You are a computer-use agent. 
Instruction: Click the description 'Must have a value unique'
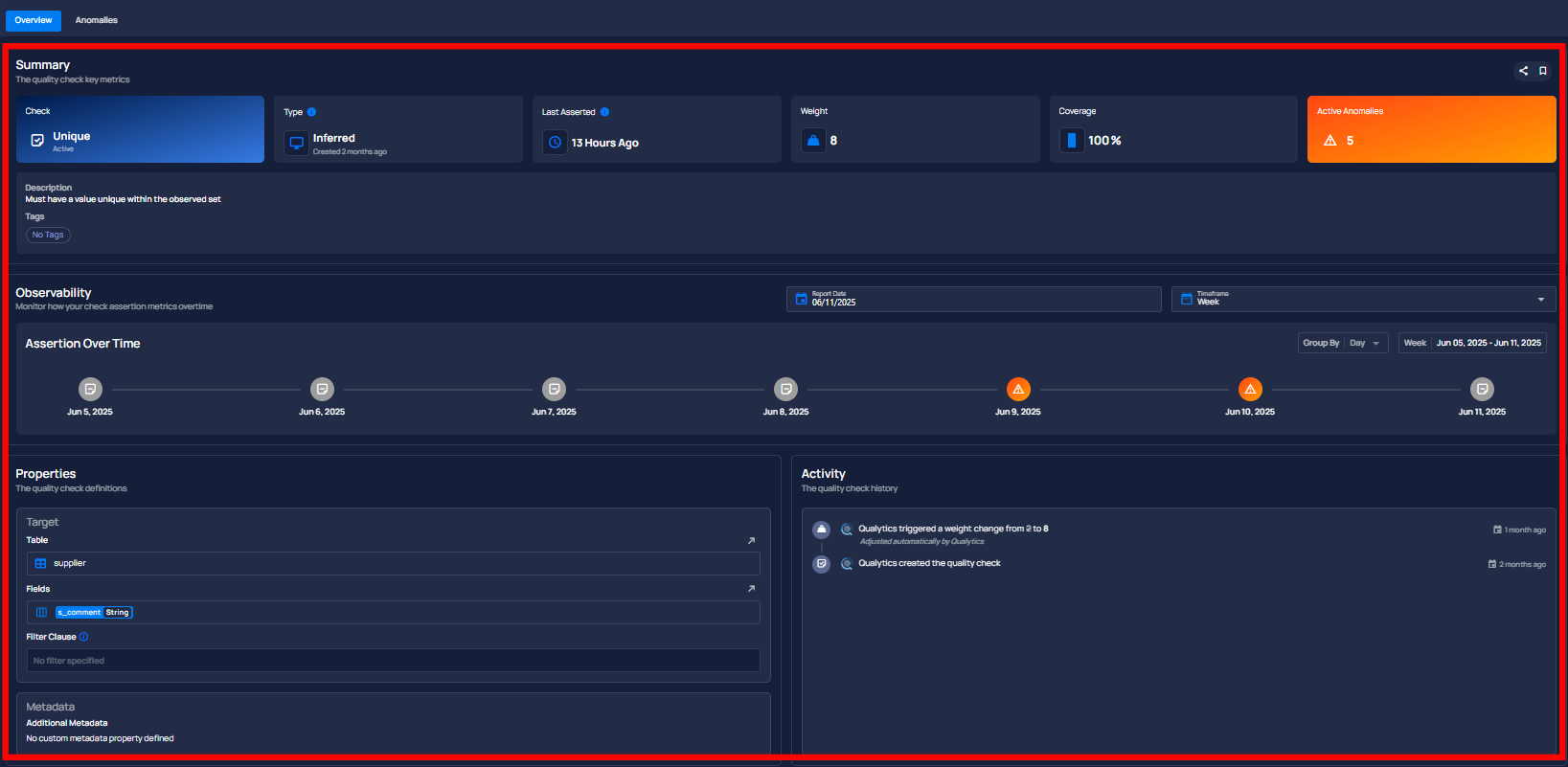[123, 199]
